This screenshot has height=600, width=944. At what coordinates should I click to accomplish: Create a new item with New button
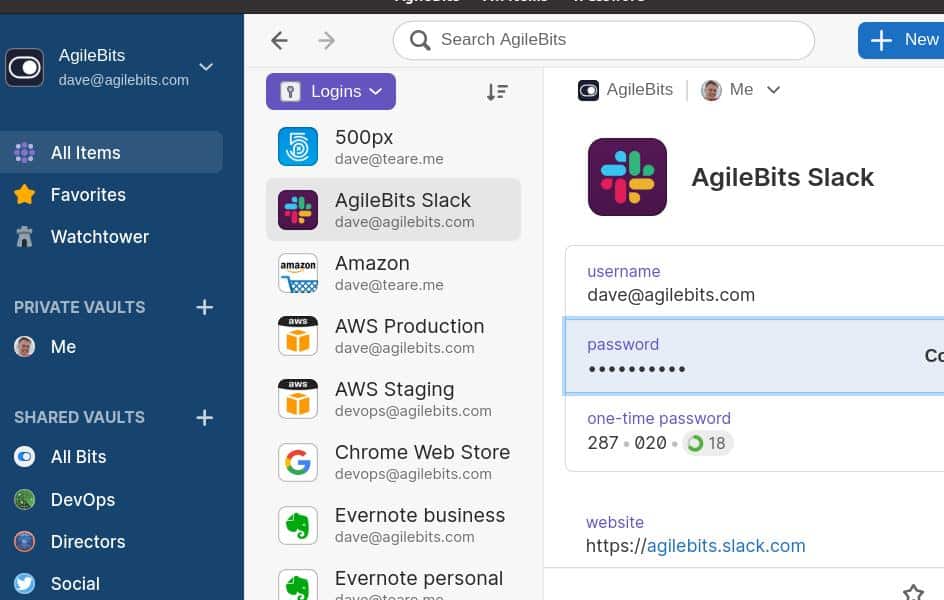pos(902,40)
